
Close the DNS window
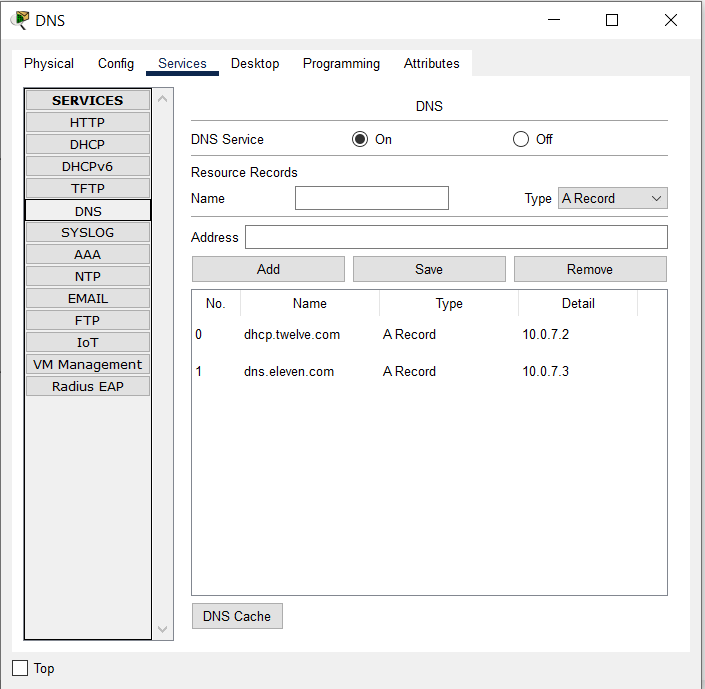pos(671,20)
